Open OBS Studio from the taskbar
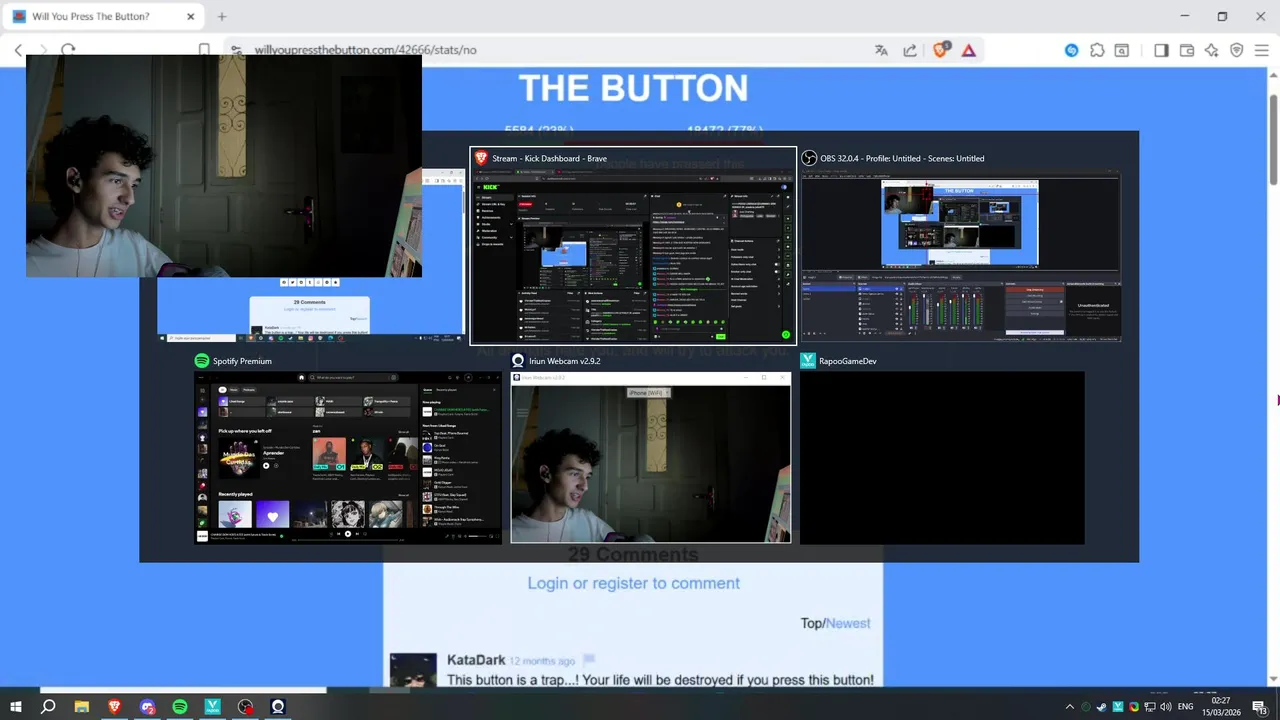 [246, 707]
